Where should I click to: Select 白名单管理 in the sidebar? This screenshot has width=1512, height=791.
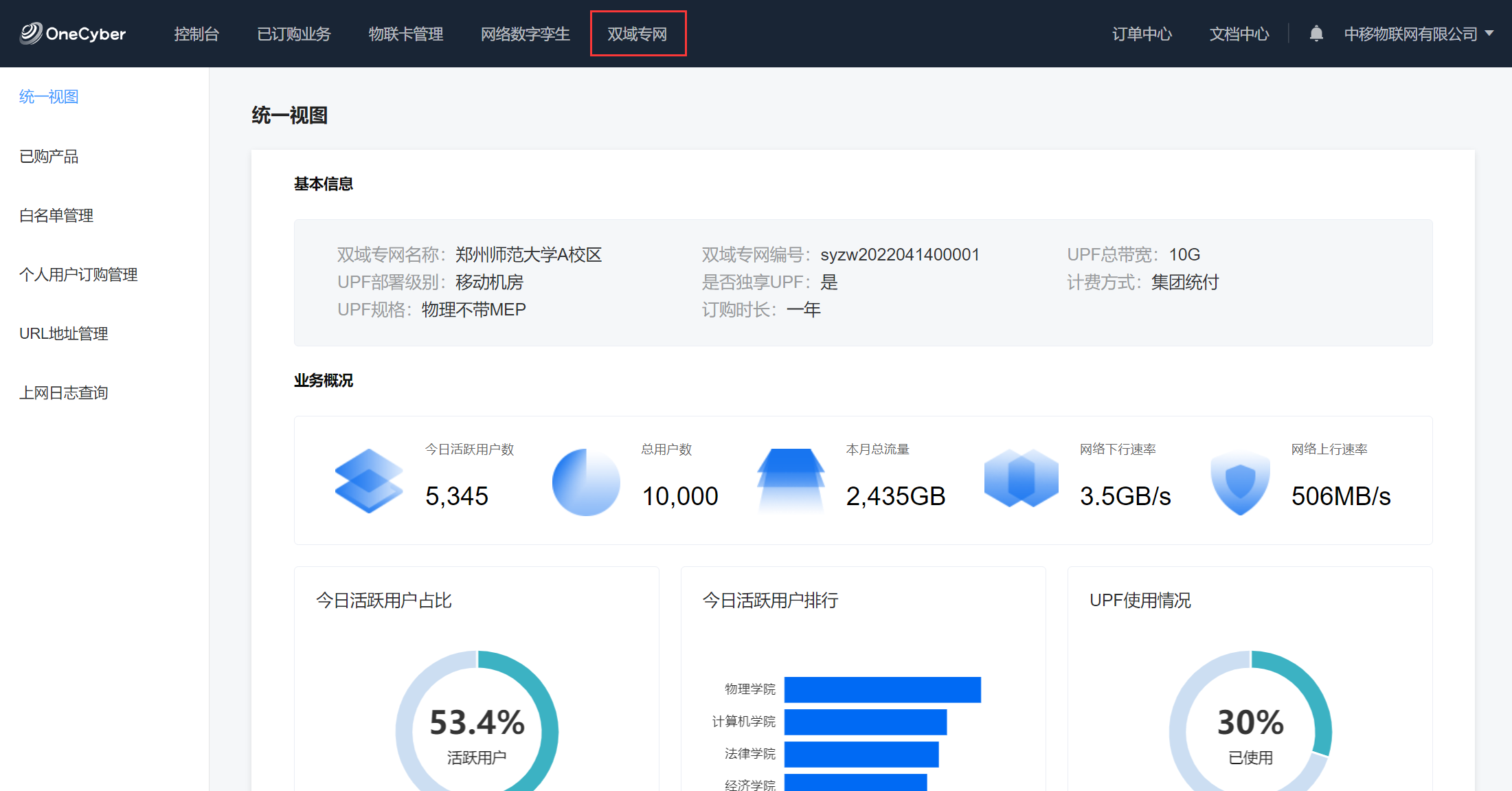click(x=56, y=216)
